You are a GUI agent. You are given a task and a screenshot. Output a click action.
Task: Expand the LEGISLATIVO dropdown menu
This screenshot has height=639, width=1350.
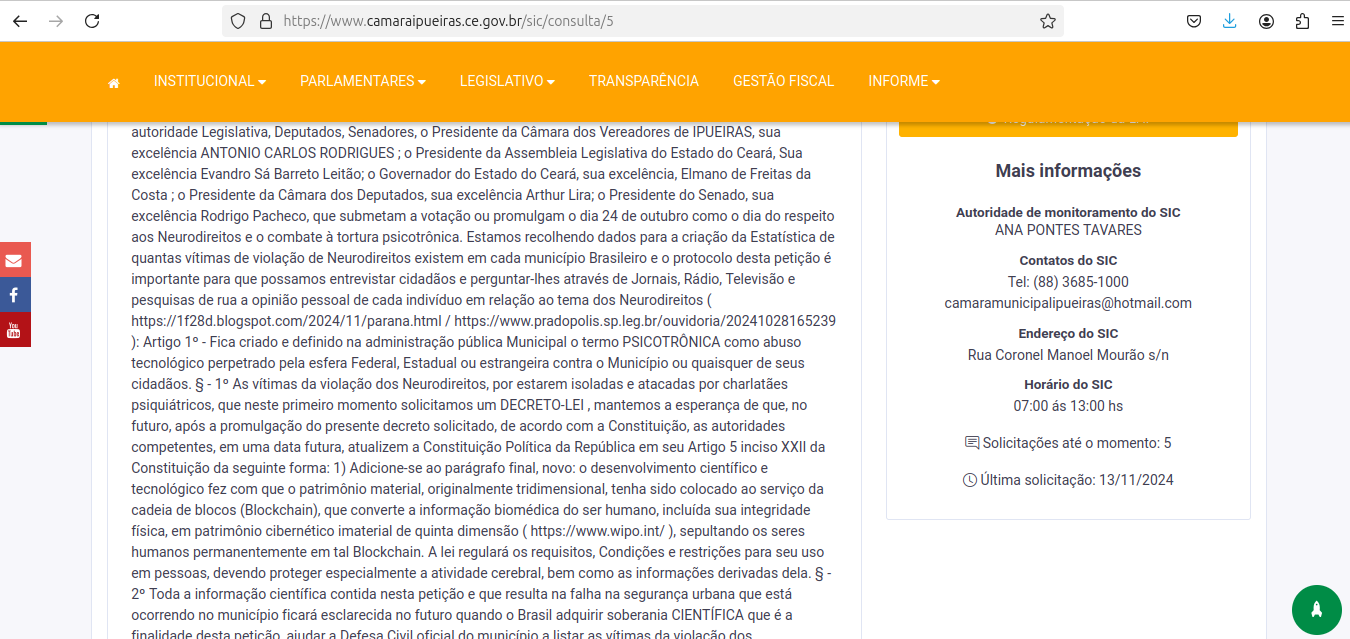coord(507,81)
